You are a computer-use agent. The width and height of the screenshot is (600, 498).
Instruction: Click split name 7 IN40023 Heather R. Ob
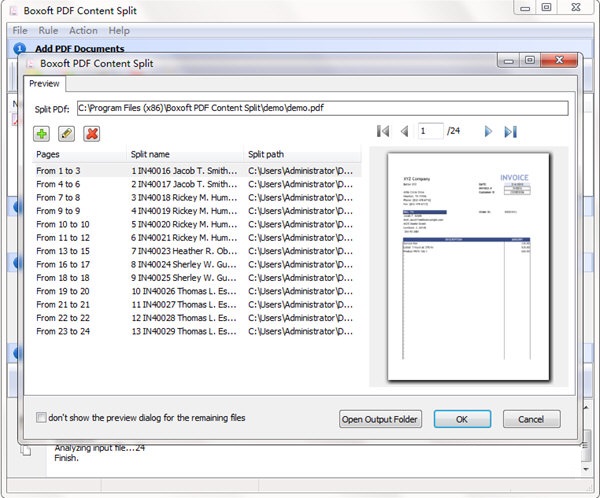[184, 251]
